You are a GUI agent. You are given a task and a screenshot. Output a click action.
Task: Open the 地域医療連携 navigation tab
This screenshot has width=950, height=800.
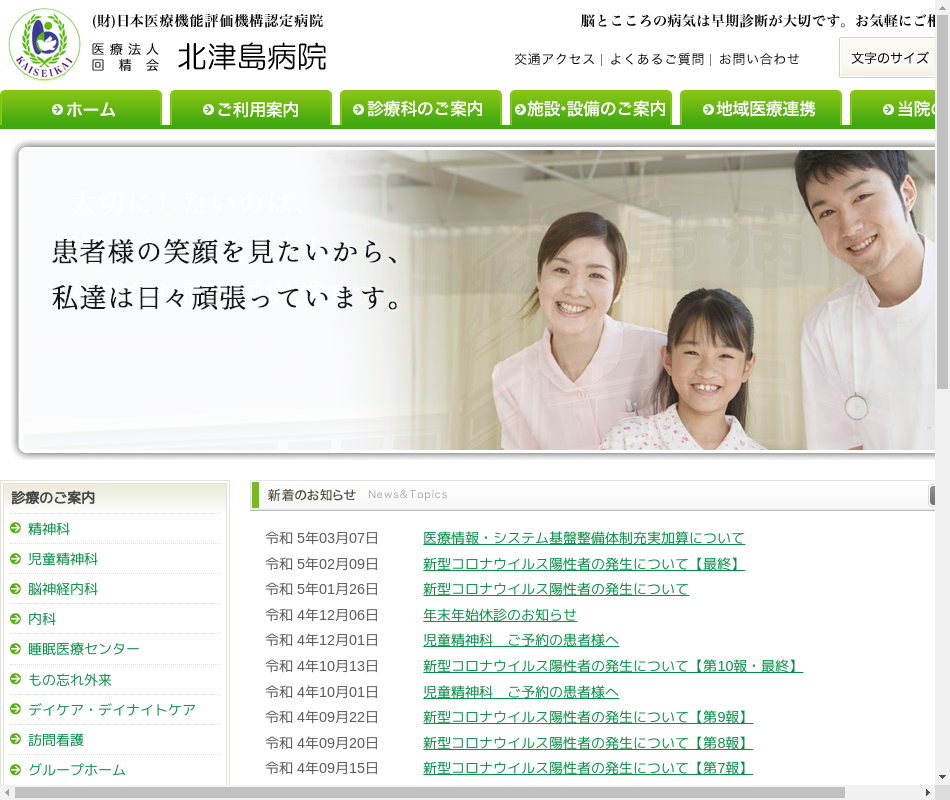[761, 109]
